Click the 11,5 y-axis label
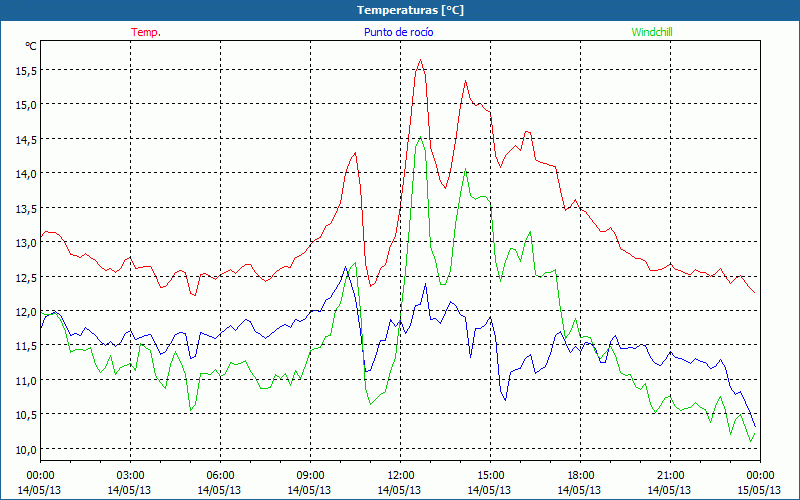This screenshot has height=500, width=800. point(26,346)
